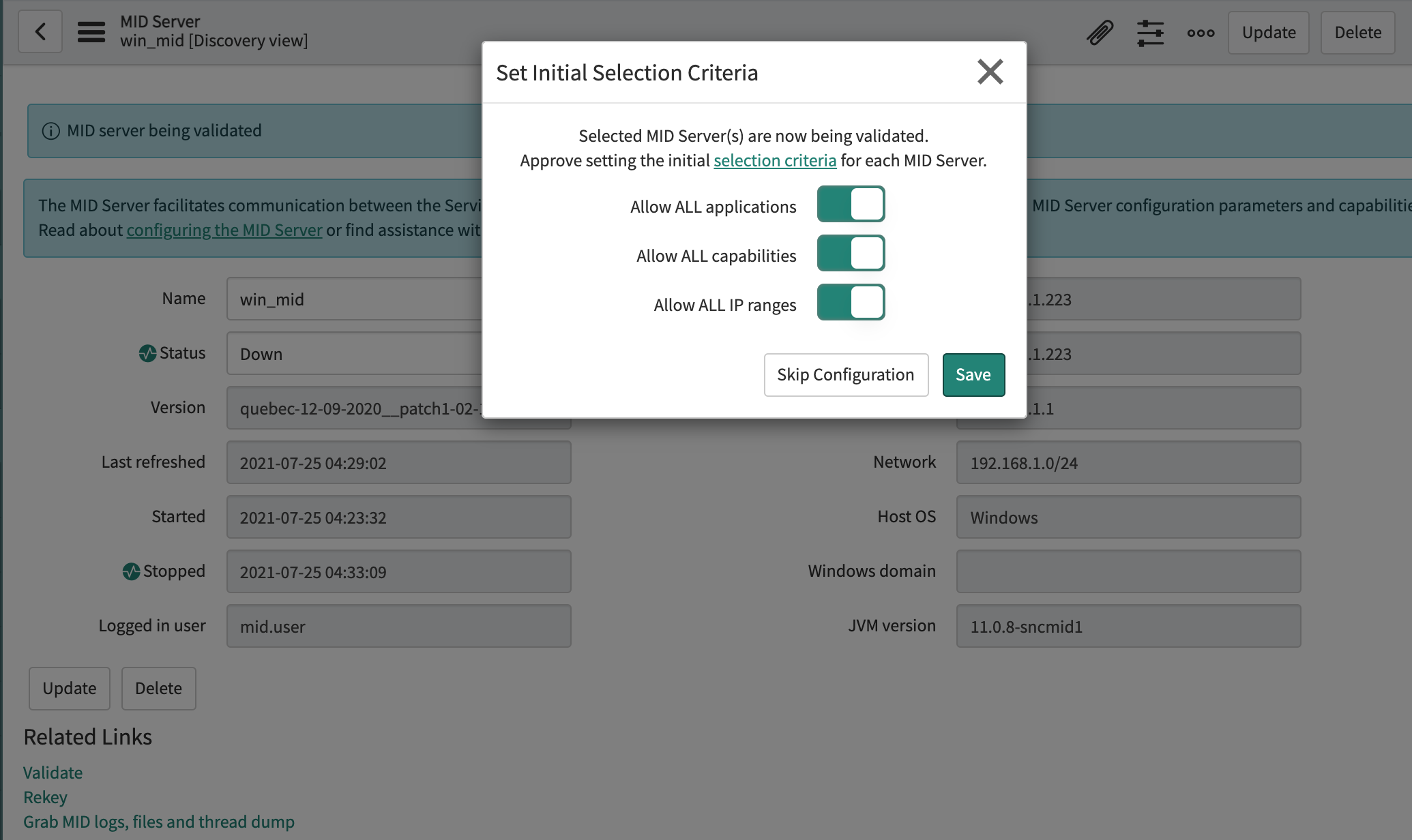Open the more options ellipsis icon
Screen dimensions: 1412x840
[1200, 32]
